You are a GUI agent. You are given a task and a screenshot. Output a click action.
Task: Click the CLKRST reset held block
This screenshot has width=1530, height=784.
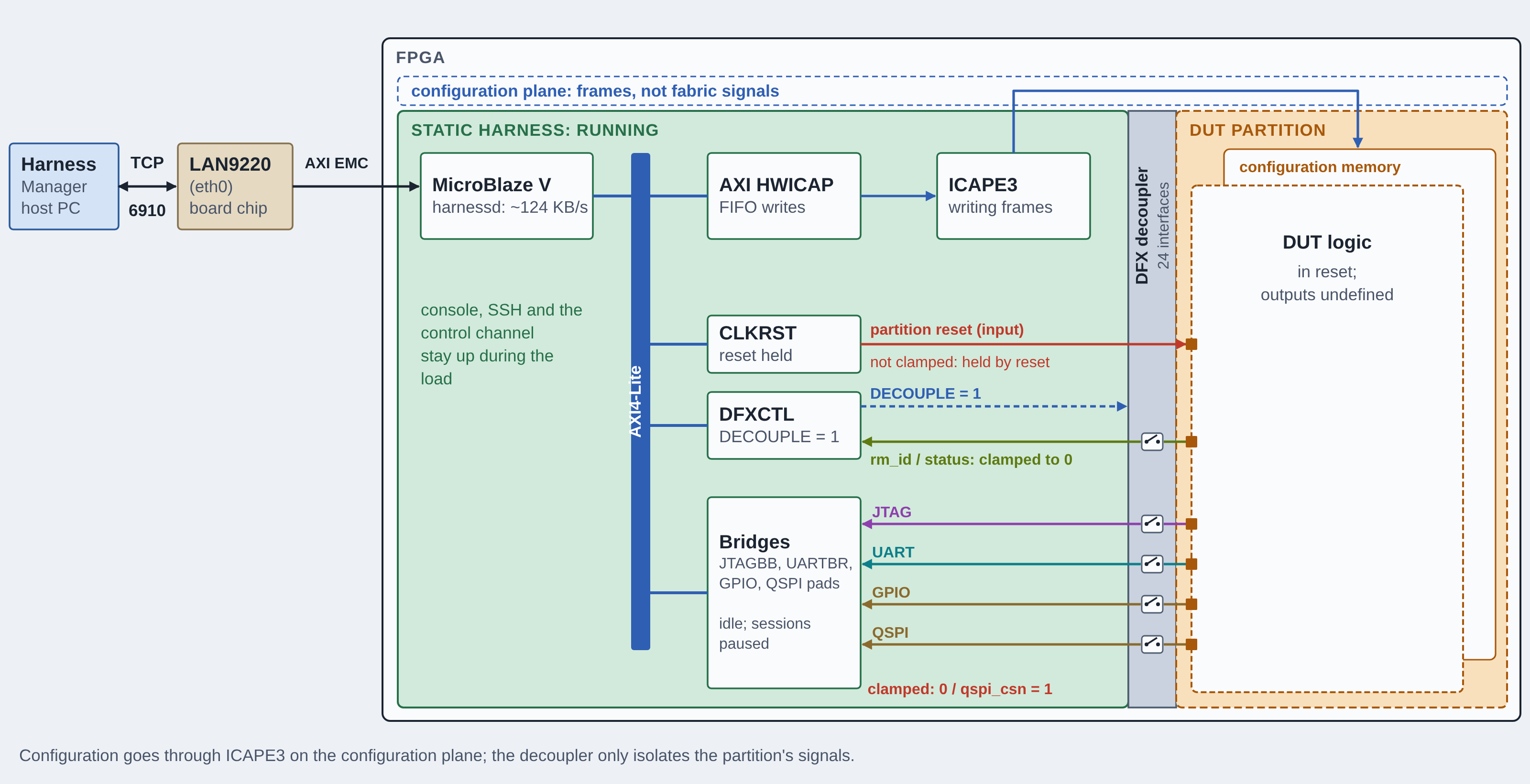784,344
